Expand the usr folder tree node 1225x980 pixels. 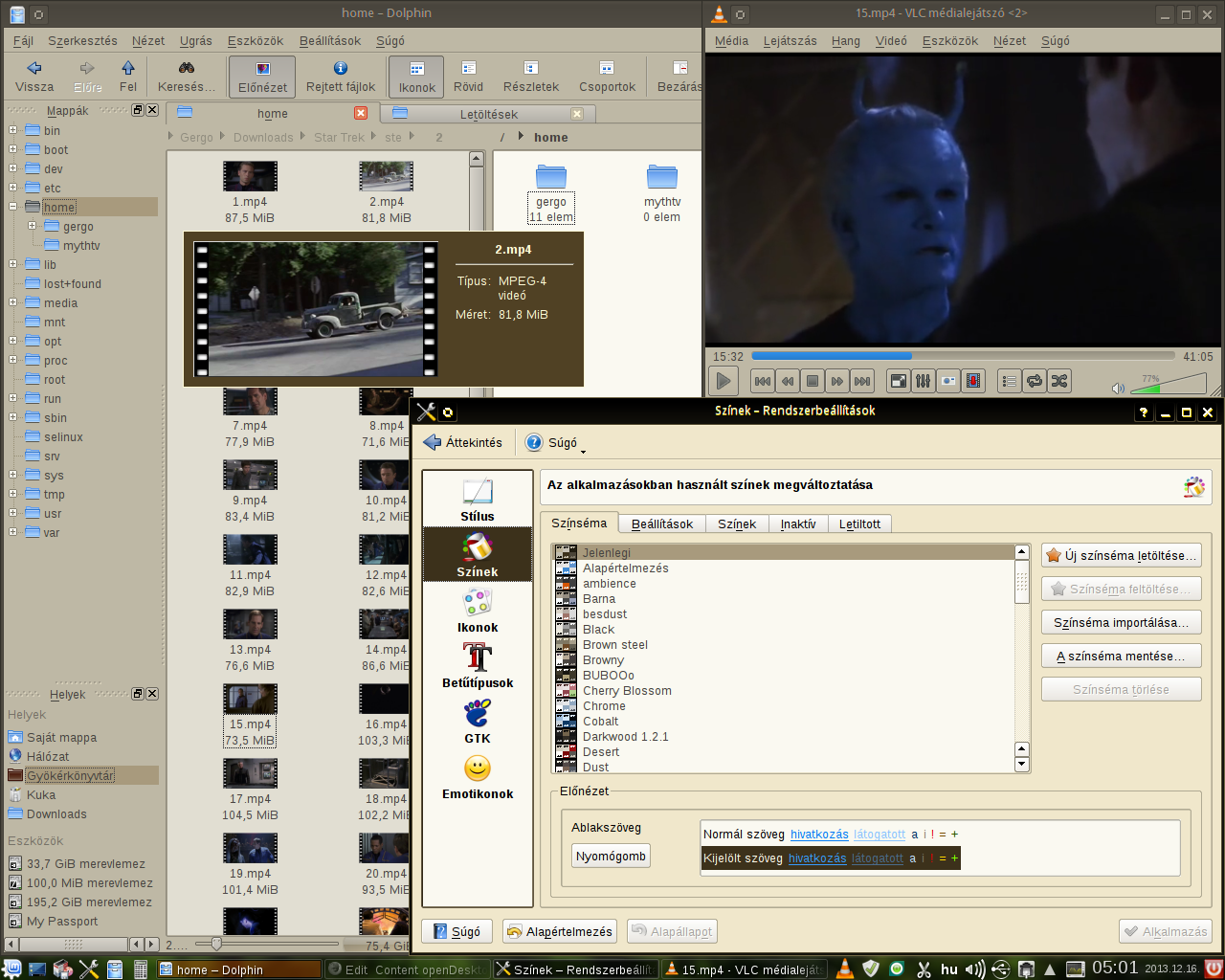pyautogui.click(x=12, y=513)
